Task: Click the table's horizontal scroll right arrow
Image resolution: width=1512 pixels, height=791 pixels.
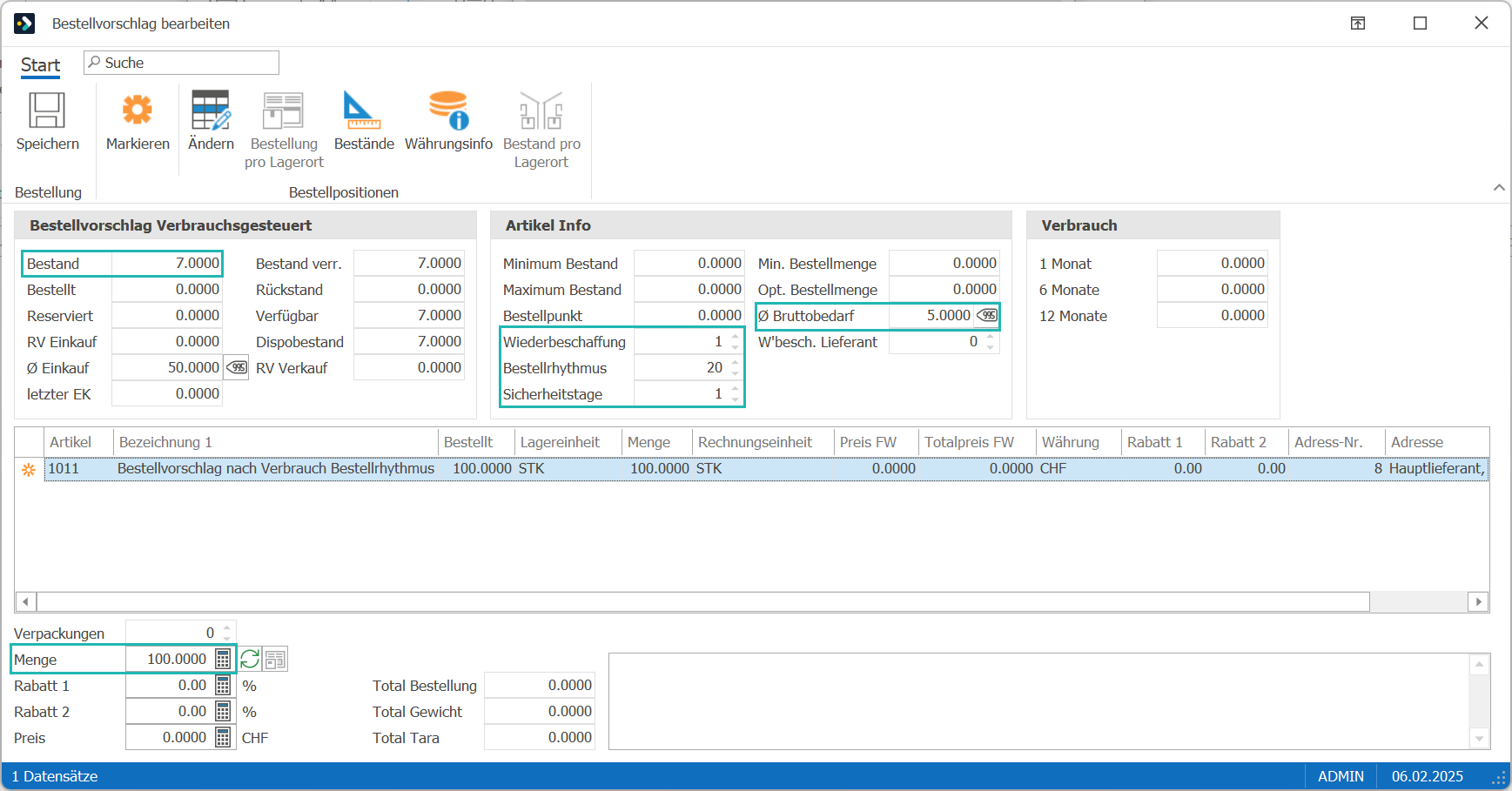Action: (1478, 601)
